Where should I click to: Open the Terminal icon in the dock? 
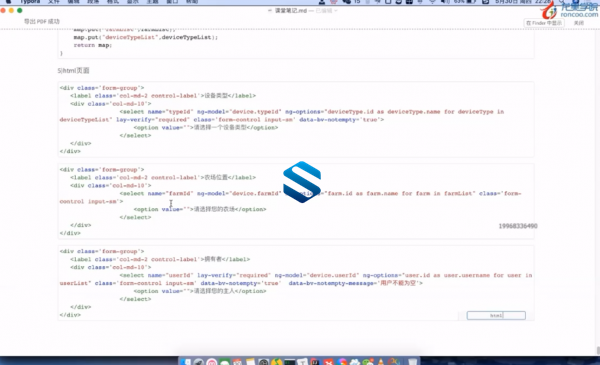click(290, 362)
